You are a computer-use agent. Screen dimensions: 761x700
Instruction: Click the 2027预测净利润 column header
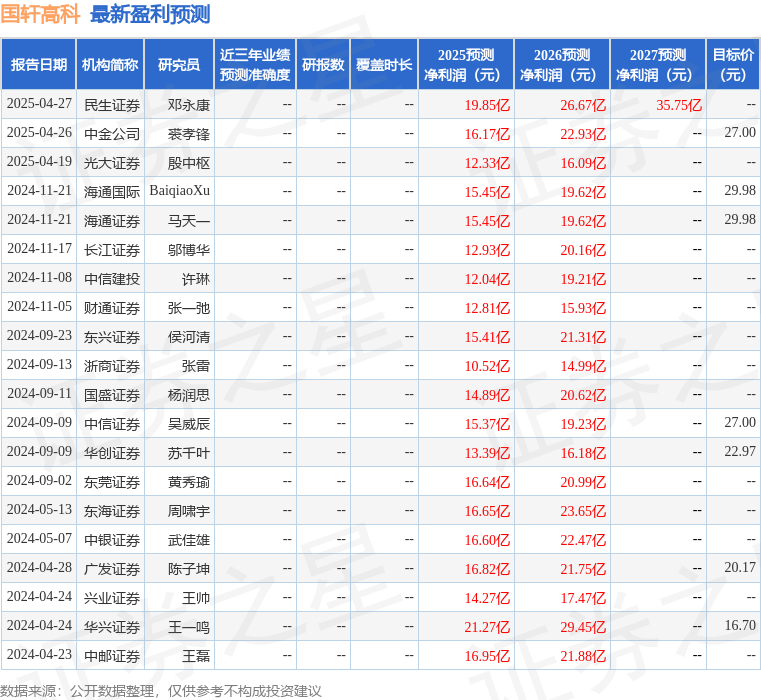658,65
